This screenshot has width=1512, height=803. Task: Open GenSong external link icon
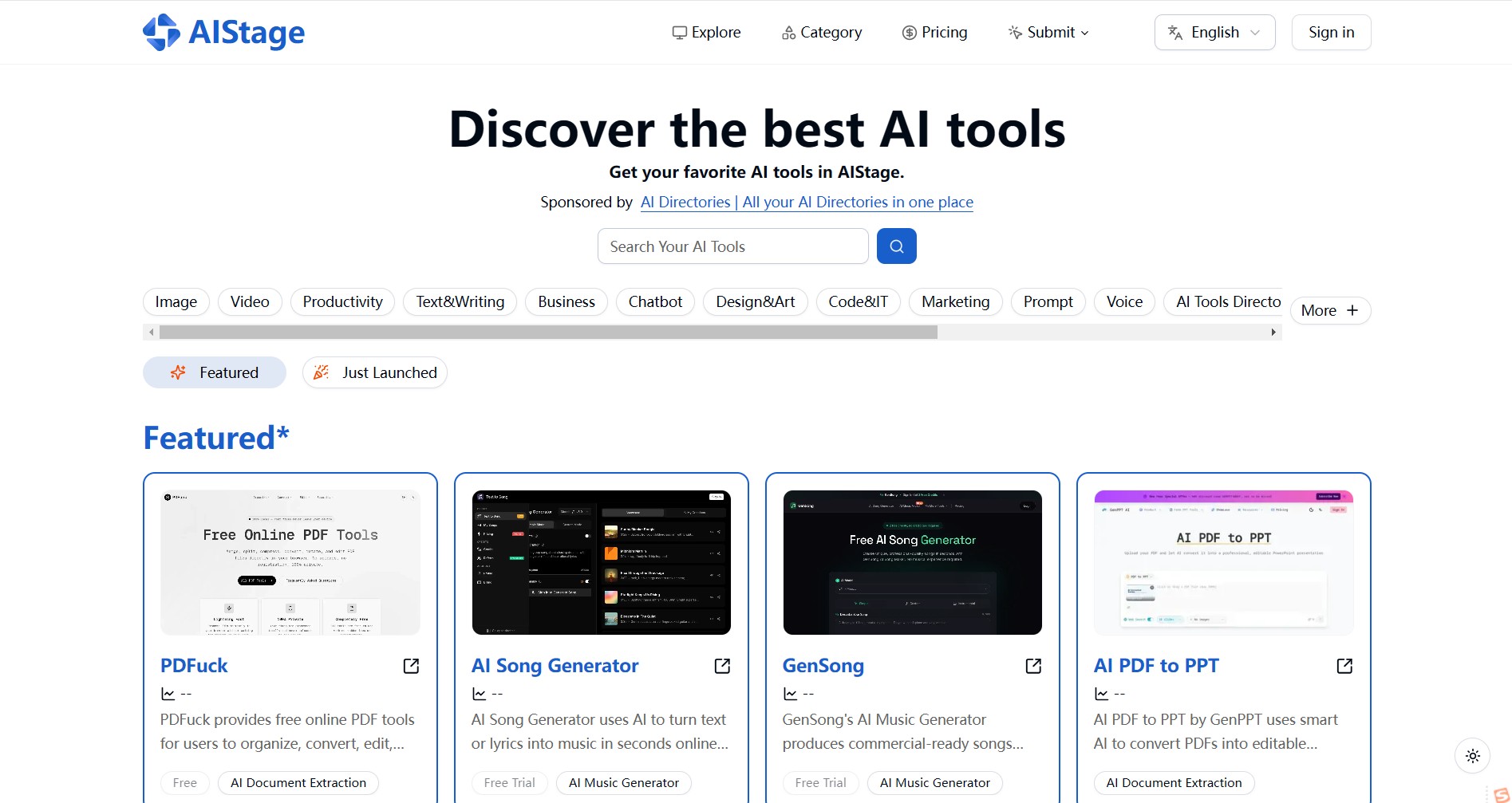pyautogui.click(x=1033, y=666)
